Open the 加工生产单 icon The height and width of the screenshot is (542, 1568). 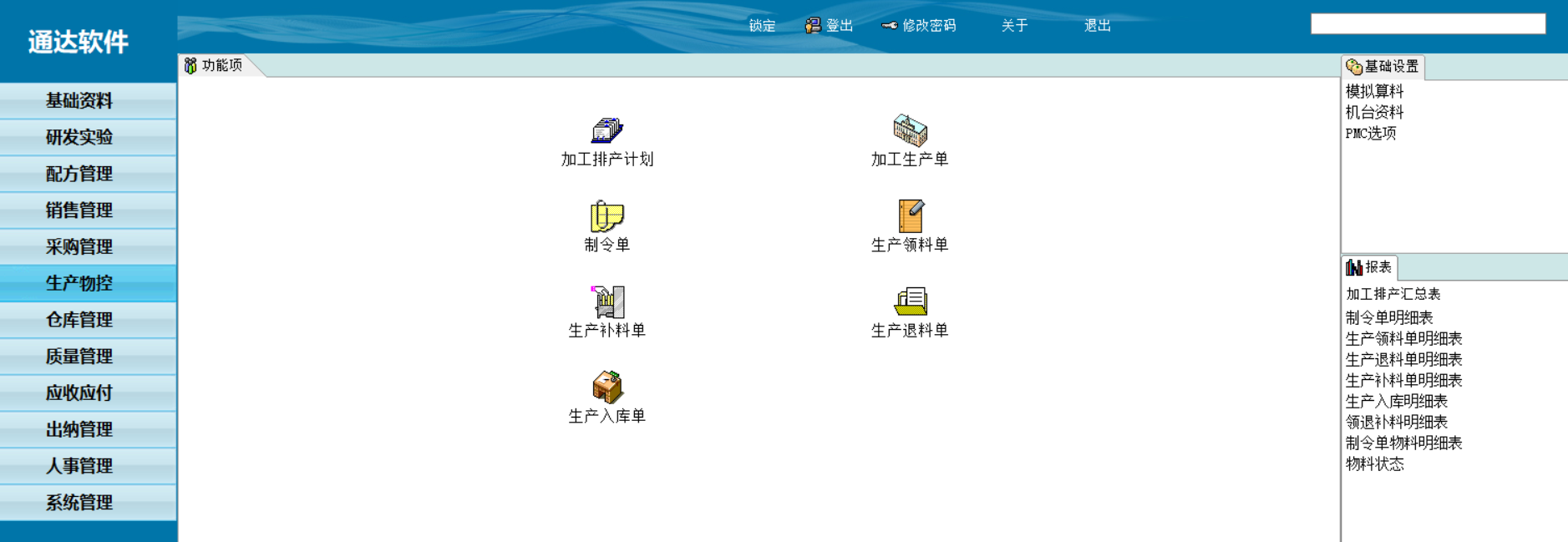click(x=910, y=131)
